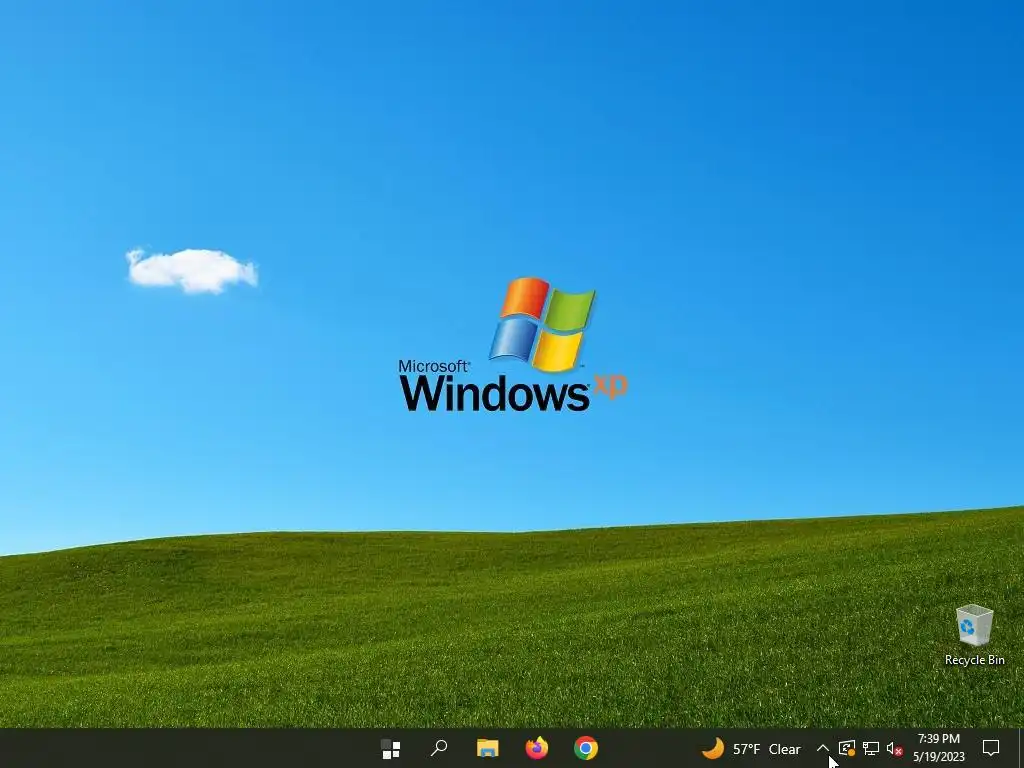Open taskbar Search

(x=439, y=748)
